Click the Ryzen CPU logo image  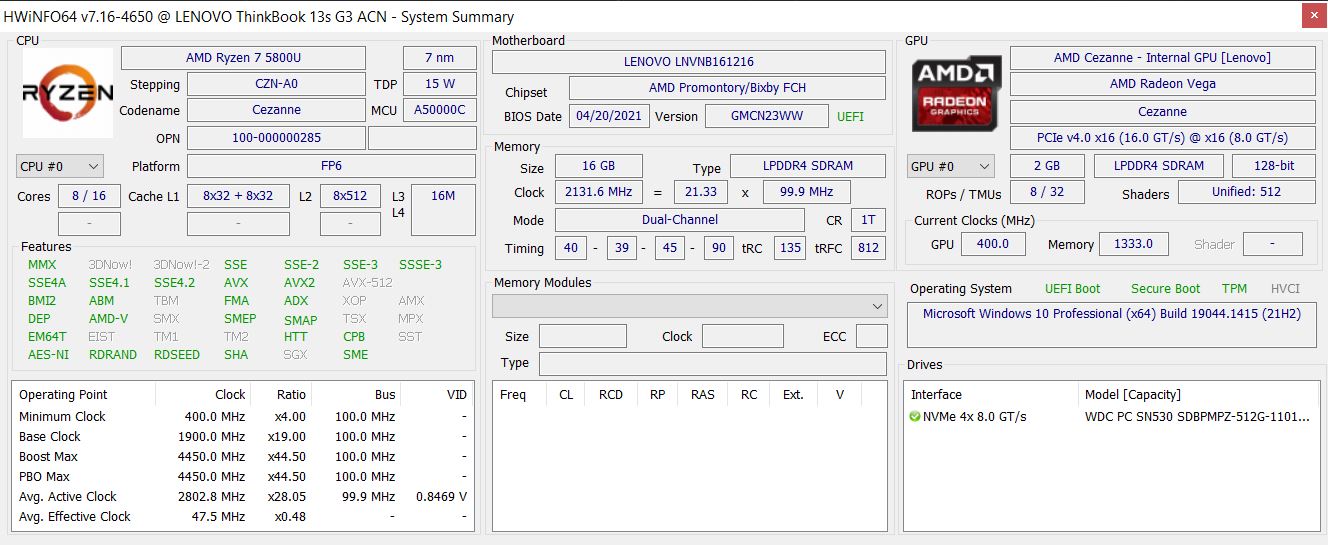(x=67, y=93)
